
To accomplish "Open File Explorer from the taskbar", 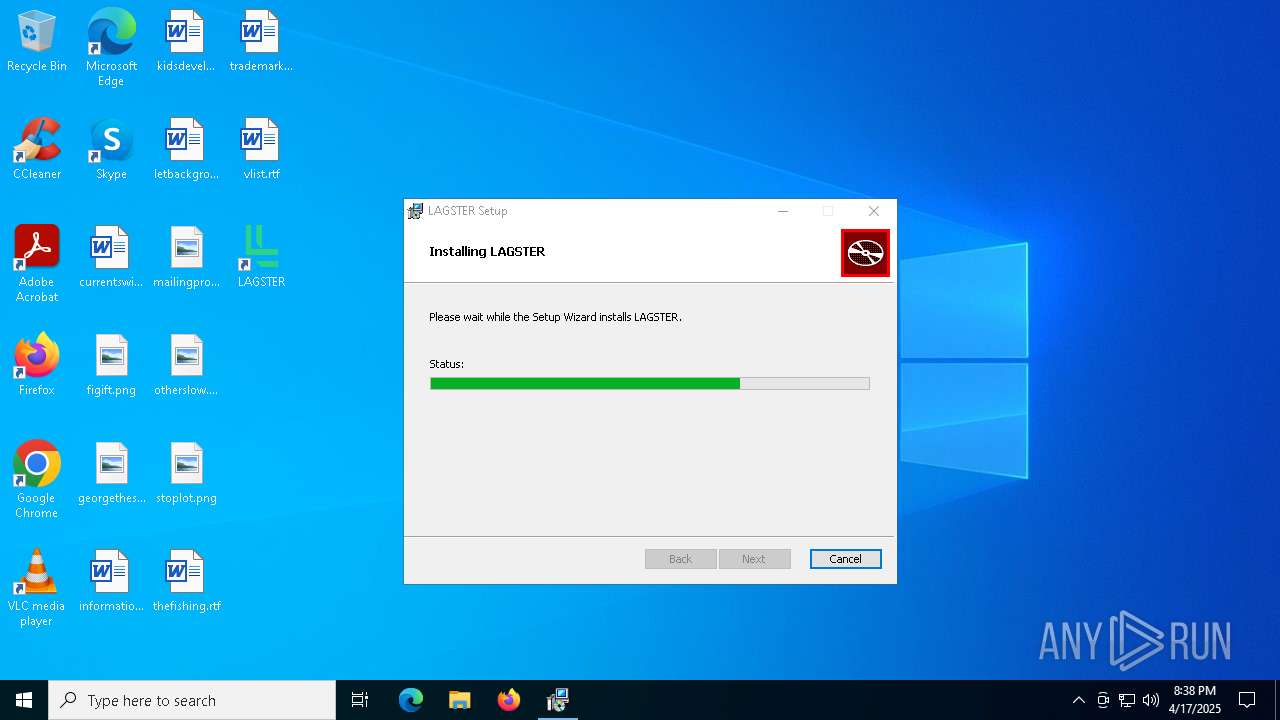I will [x=459, y=700].
